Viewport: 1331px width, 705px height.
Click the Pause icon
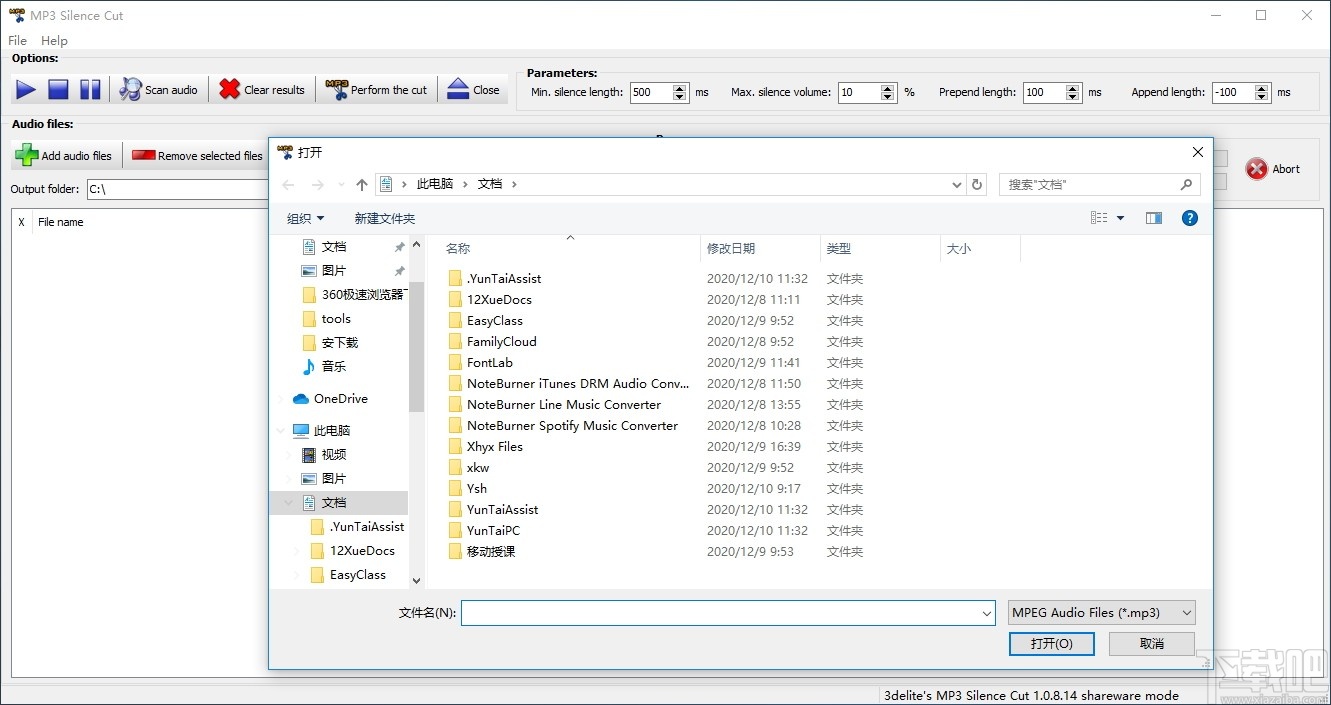click(89, 89)
